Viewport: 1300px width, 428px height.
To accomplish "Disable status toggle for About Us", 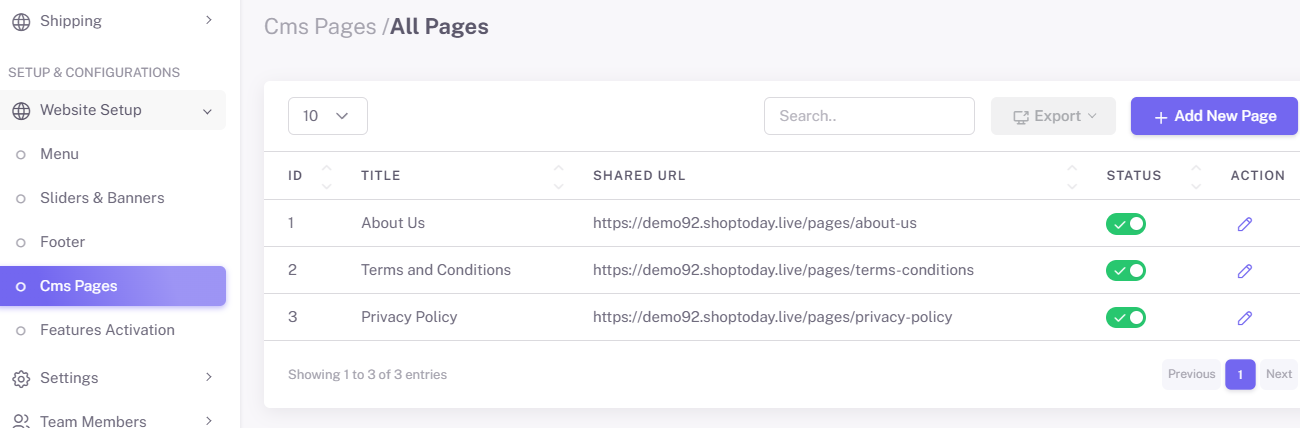I will (1126, 224).
